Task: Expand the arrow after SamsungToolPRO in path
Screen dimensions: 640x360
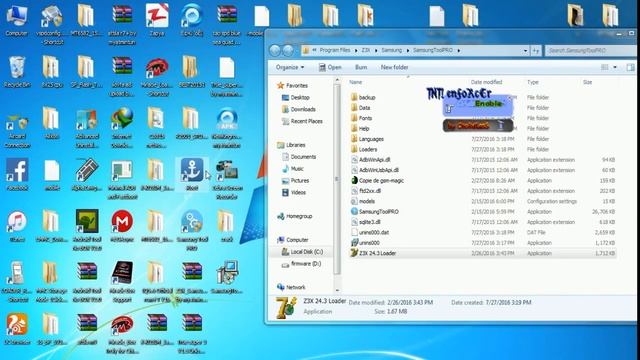Action: pyautogui.click(x=459, y=50)
